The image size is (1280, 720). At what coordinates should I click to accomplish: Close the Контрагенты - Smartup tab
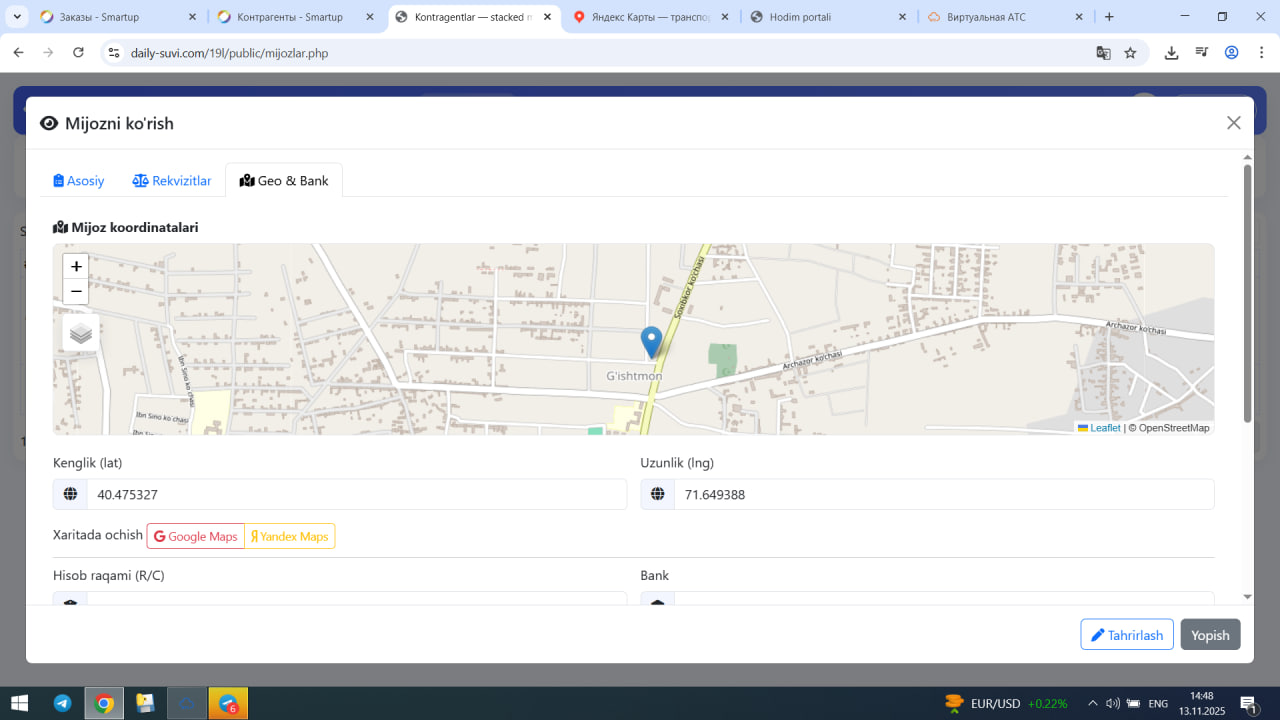370,17
